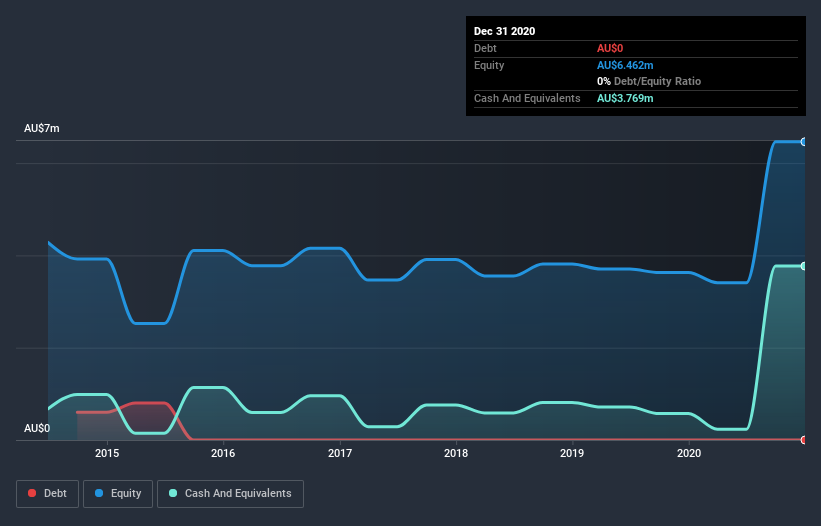
Task: Select the red Debt endpoint marker
Action: (804, 440)
